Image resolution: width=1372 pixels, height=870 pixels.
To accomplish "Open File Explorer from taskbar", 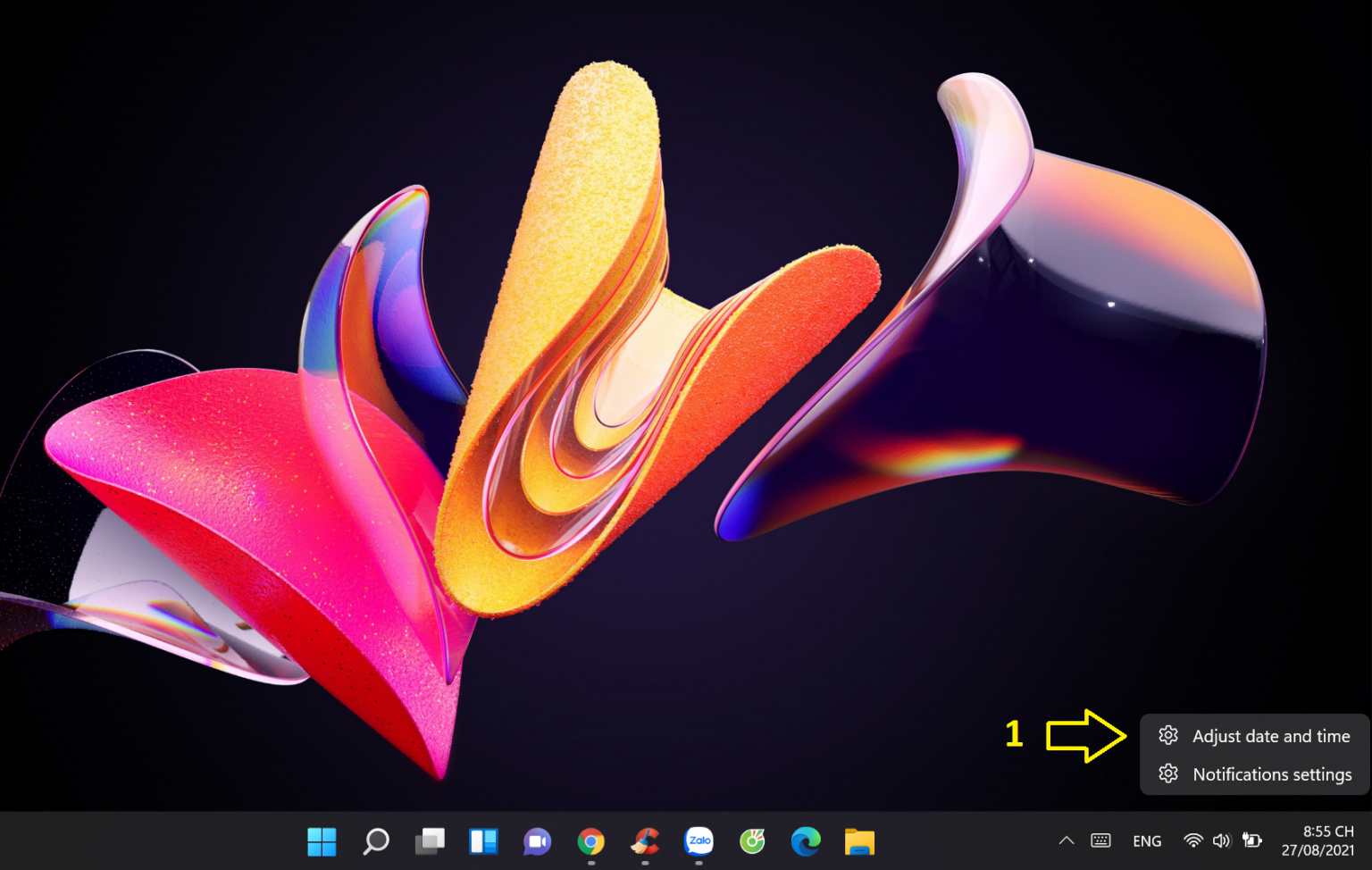I will (x=859, y=841).
